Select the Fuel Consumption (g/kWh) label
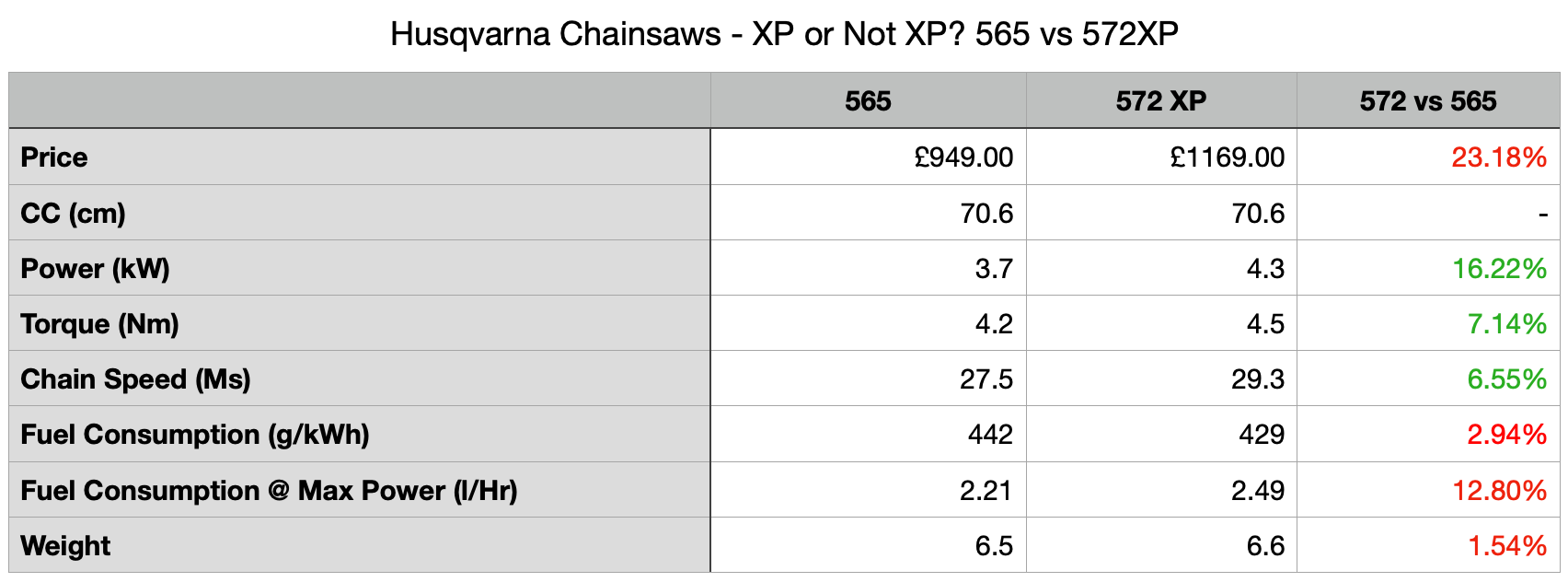 coord(194,435)
